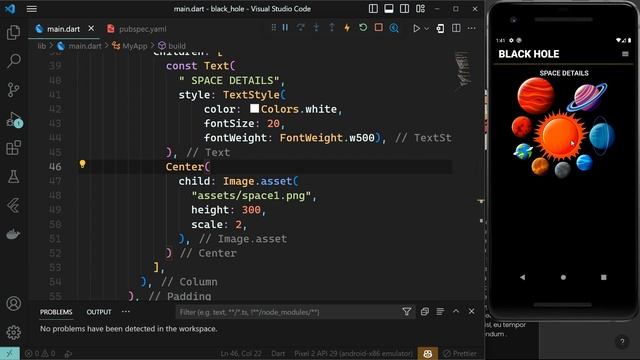This screenshot has height=360, width=640.
Task: Open the problems filter funnel options
Action: coord(407,312)
